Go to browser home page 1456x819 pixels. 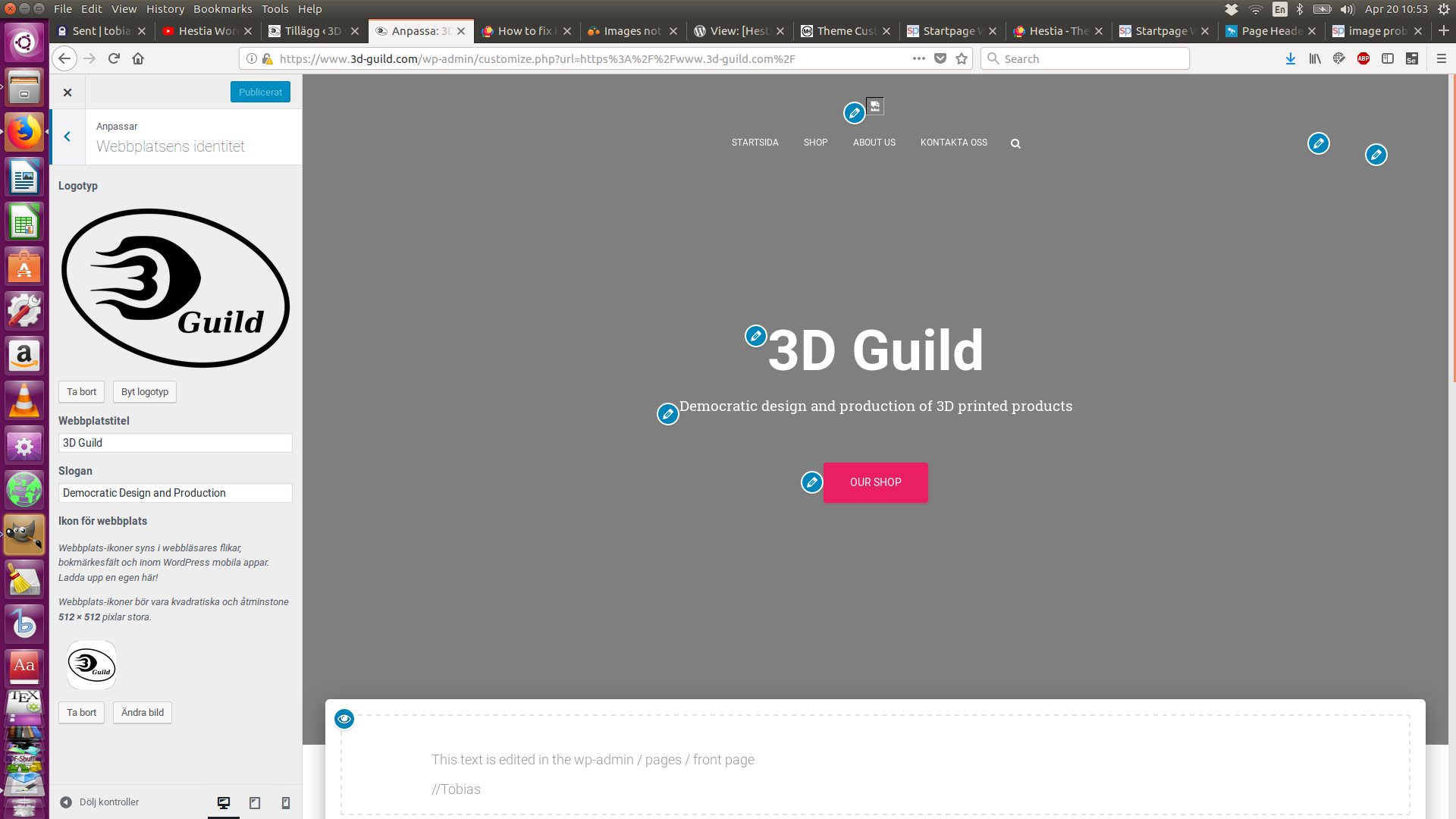click(x=138, y=58)
